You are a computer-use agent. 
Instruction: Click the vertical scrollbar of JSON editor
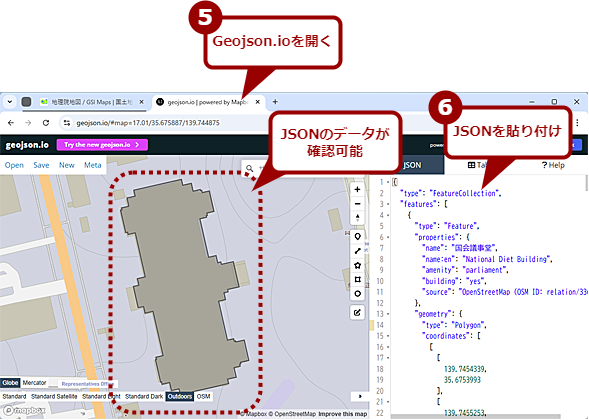point(586,183)
